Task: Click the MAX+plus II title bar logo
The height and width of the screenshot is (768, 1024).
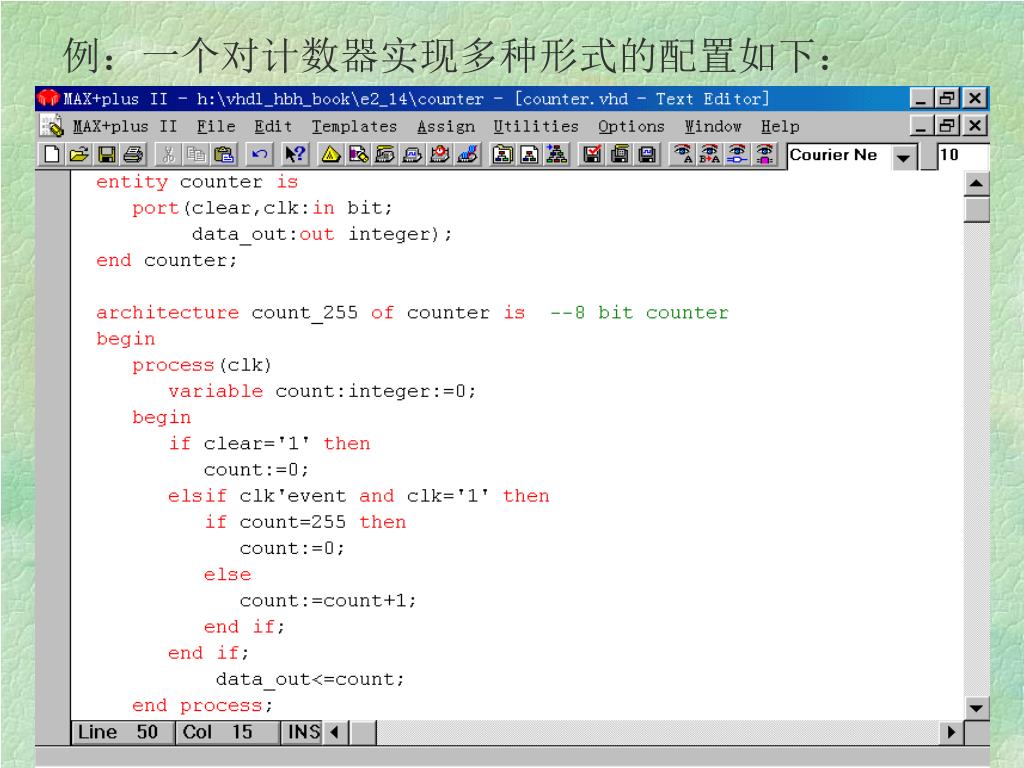Action: coord(48,99)
